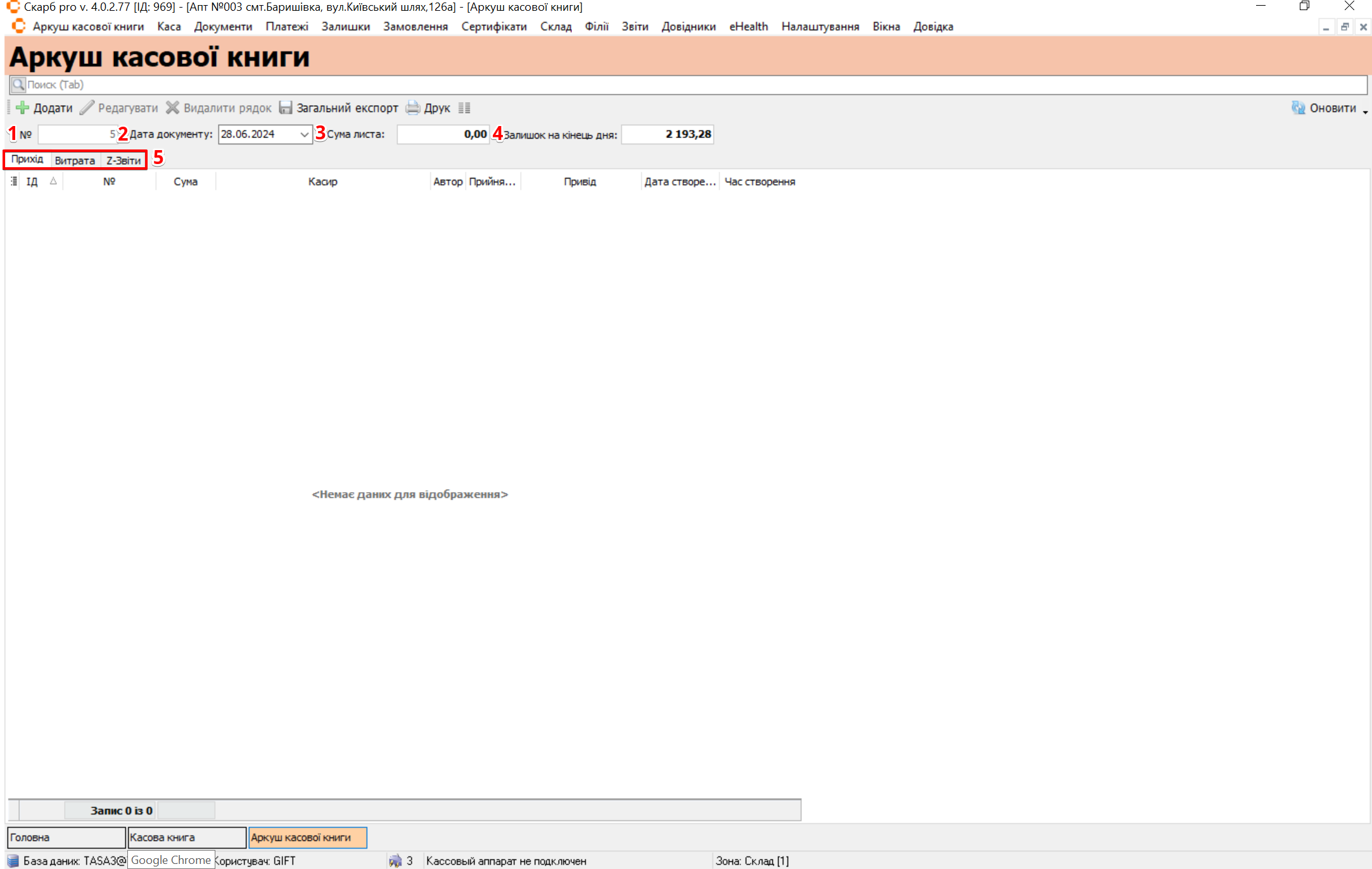This screenshot has width=1372, height=869.
Task: Open the Довідники menu
Action: (688, 27)
